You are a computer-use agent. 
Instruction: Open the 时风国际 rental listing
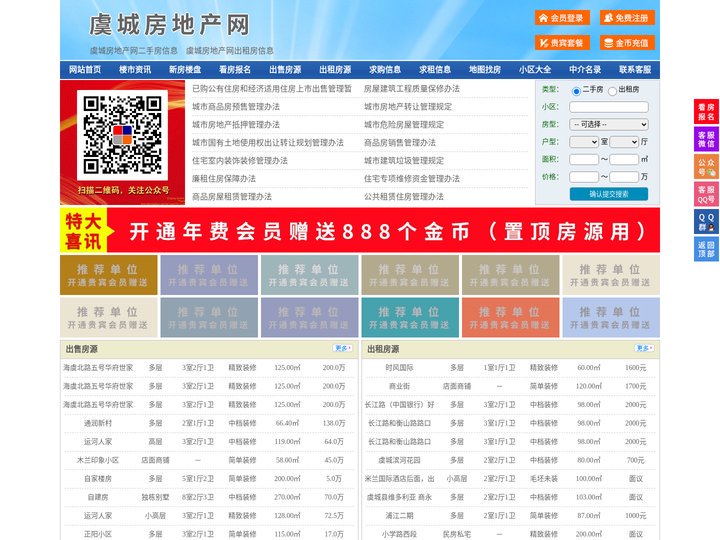click(x=399, y=368)
